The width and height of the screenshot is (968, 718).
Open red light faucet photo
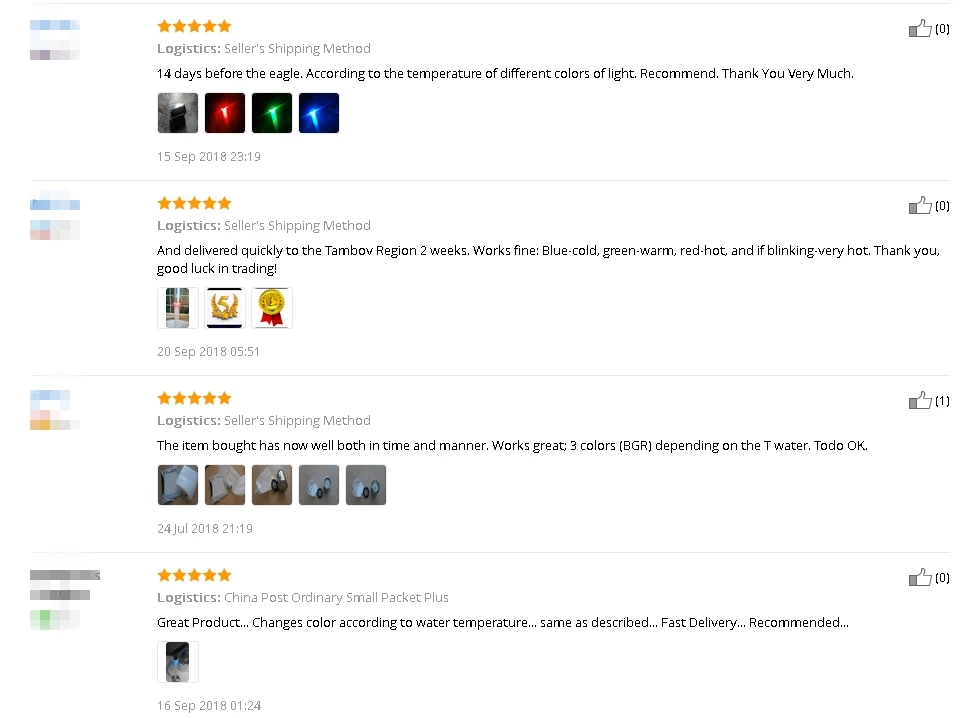[225, 113]
